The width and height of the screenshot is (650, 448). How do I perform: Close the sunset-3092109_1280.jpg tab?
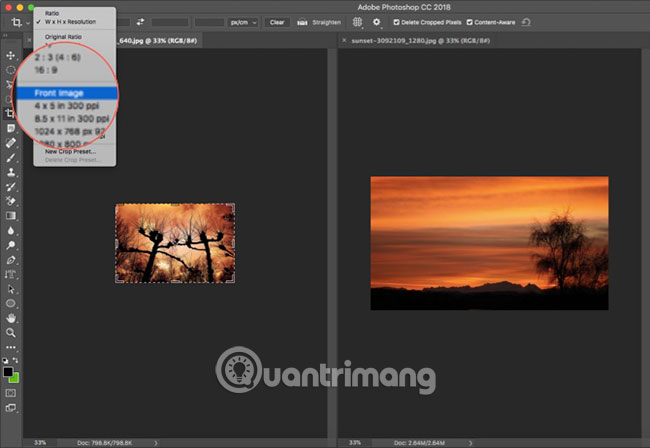point(344,40)
